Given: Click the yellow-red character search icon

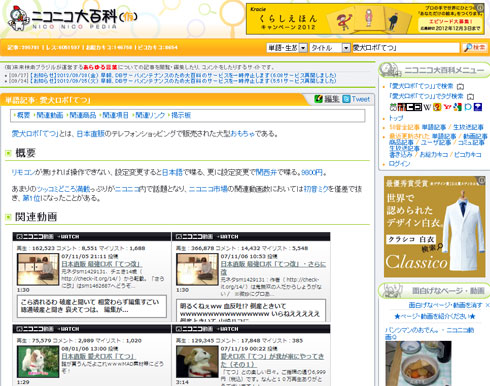Looking at the screenshot, I should (x=437, y=107).
